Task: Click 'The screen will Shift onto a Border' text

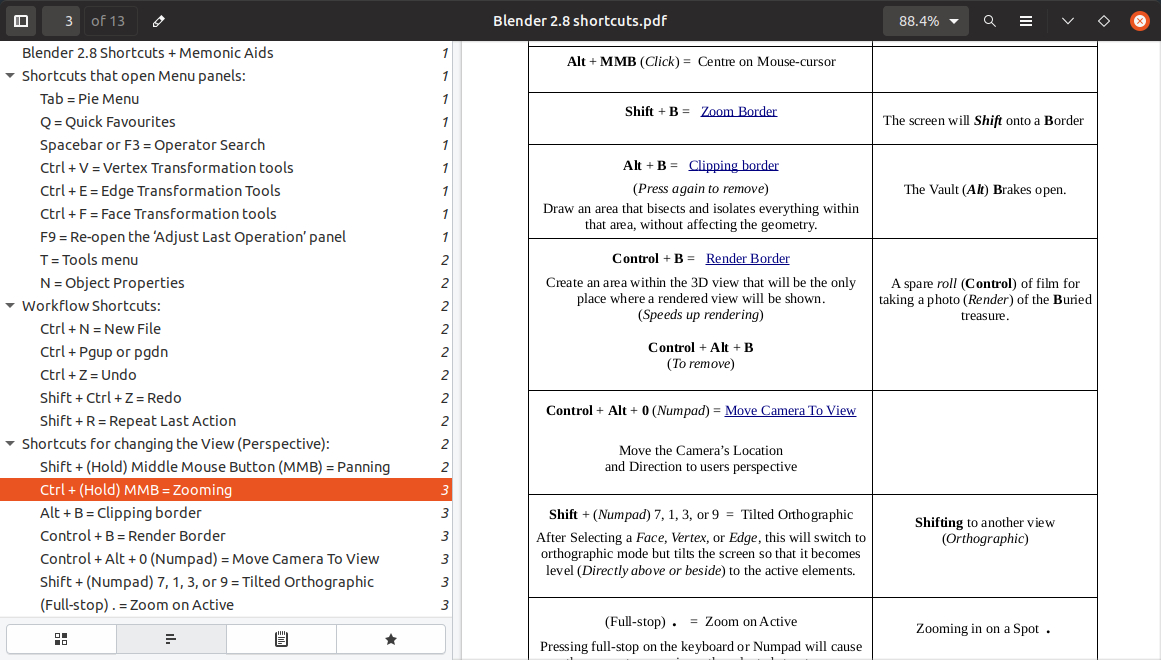Action: coord(983,120)
